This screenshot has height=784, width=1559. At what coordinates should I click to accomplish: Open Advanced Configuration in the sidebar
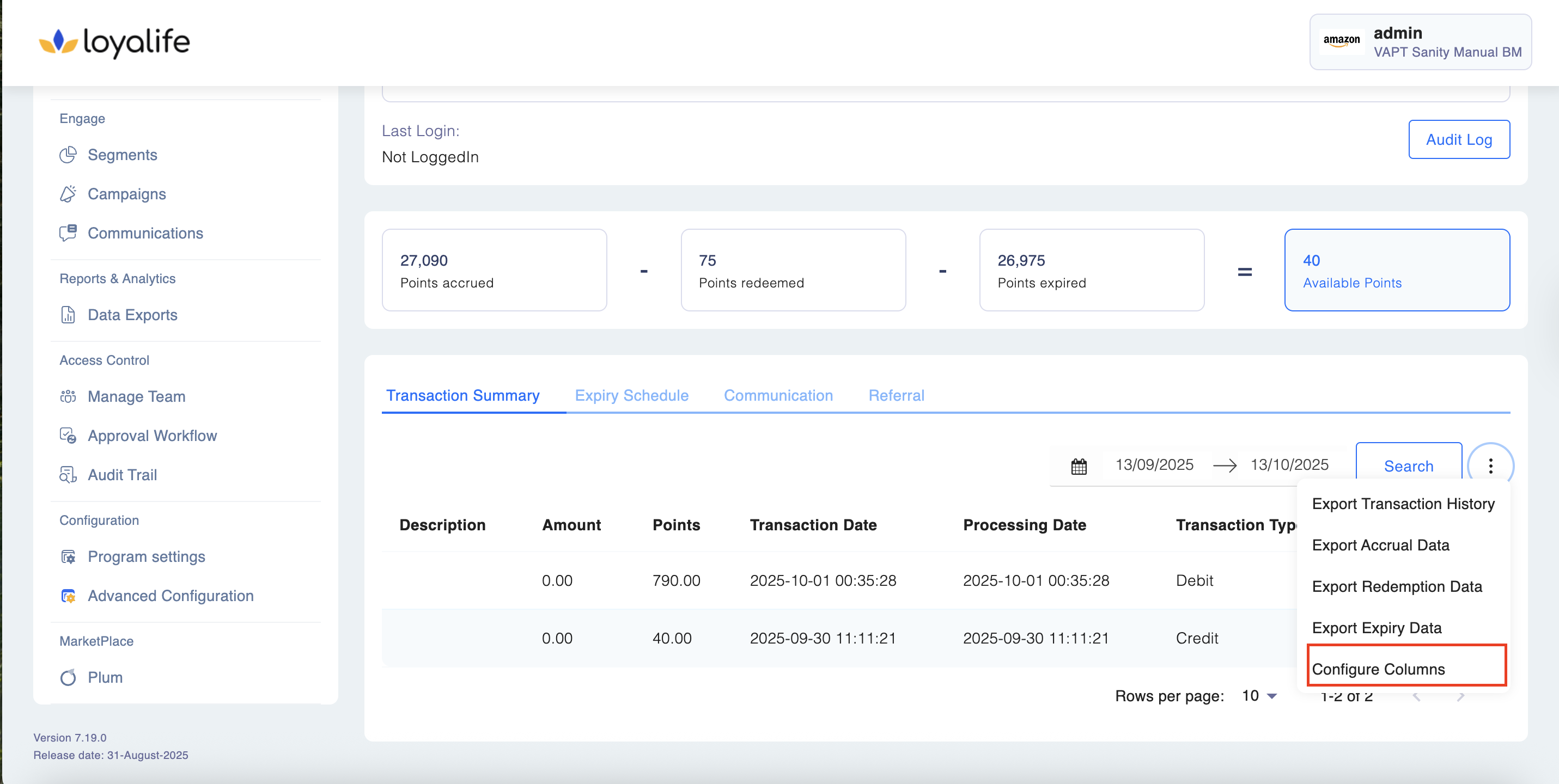tap(170, 596)
